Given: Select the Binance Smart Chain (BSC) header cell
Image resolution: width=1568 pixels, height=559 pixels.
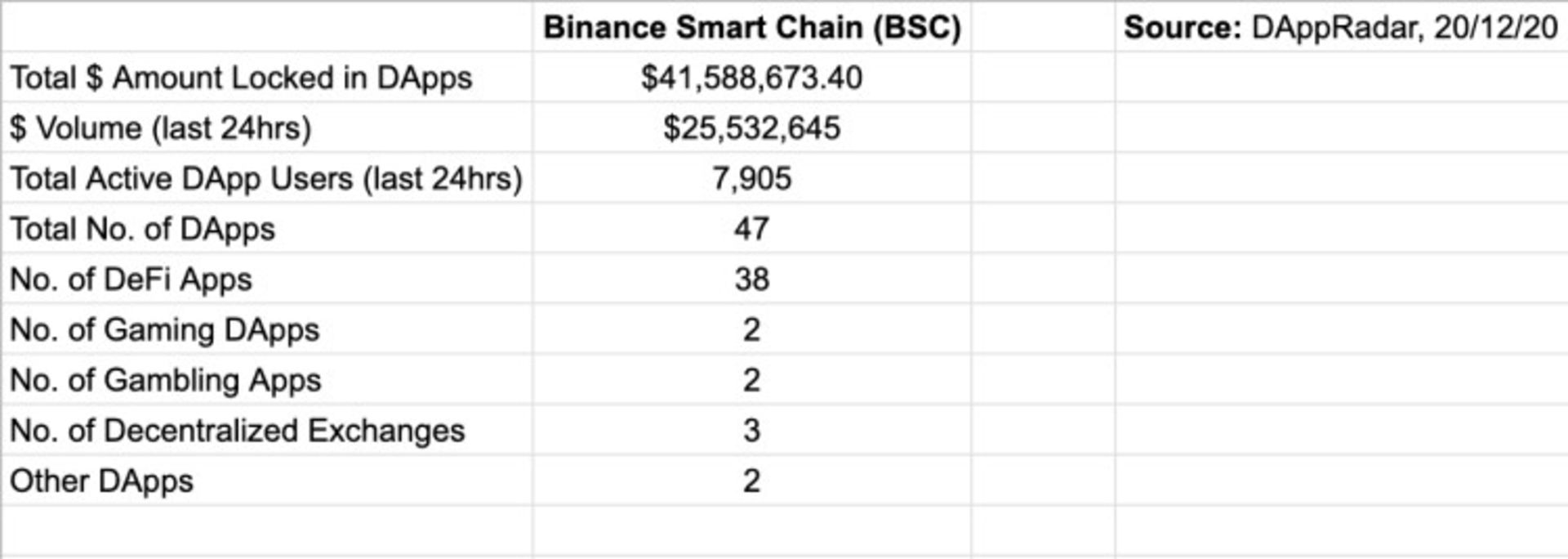Looking at the screenshot, I should click(x=751, y=28).
